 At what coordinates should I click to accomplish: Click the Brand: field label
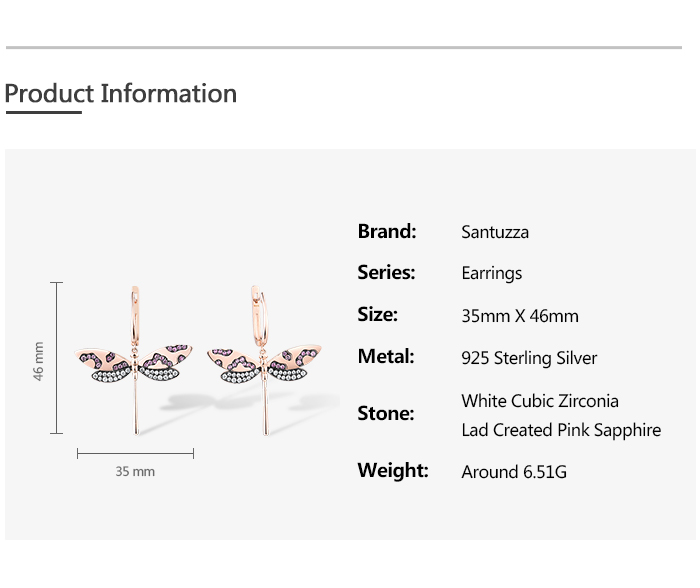(386, 231)
